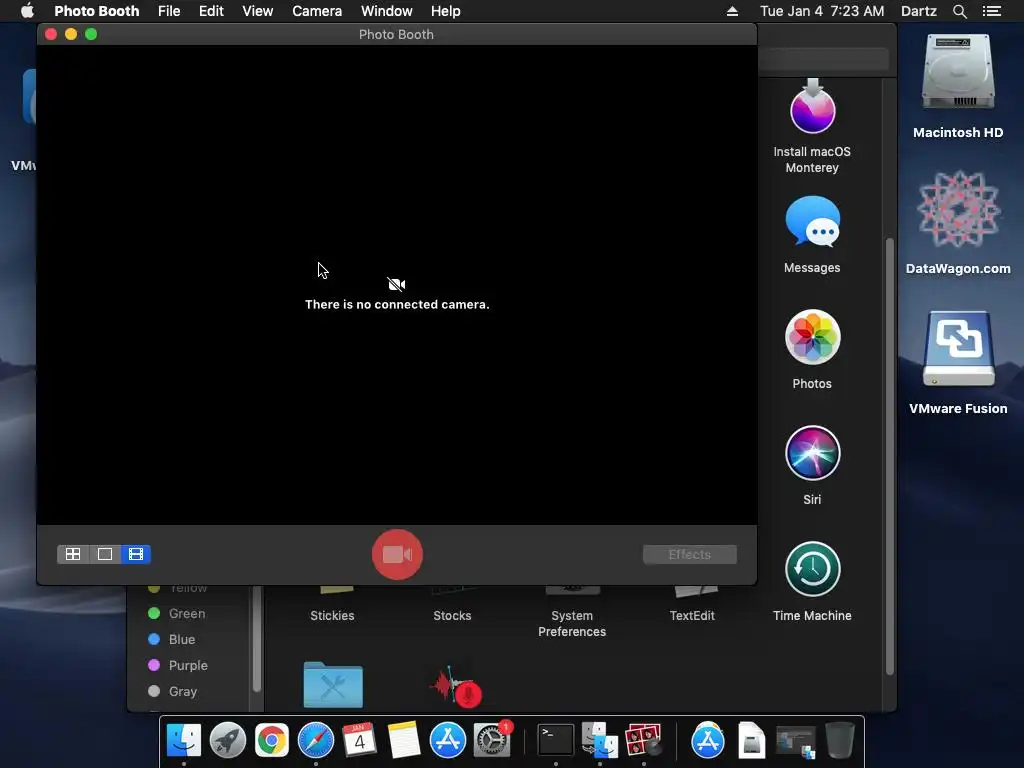The height and width of the screenshot is (768, 1024).
Task: Open App Store icon beside Notes in Dock
Action: coord(447,741)
